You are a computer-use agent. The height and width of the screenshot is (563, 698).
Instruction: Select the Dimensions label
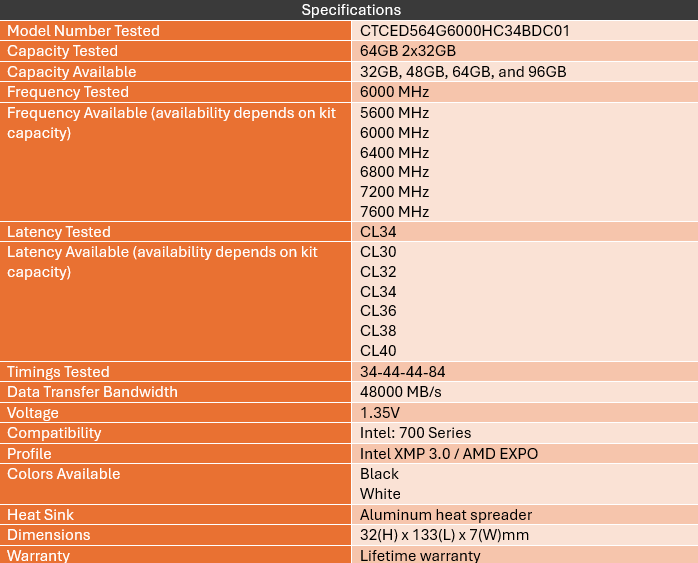pos(49,535)
